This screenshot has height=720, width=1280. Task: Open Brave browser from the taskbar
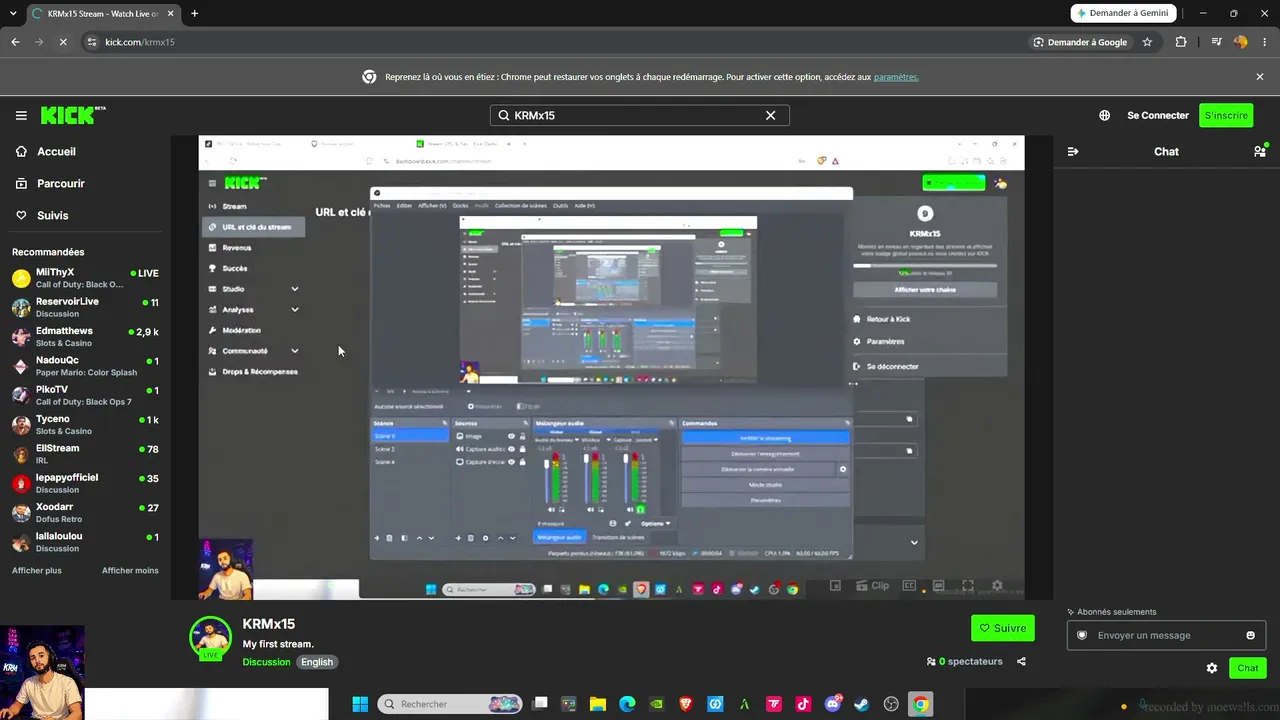[x=686, y=704]
